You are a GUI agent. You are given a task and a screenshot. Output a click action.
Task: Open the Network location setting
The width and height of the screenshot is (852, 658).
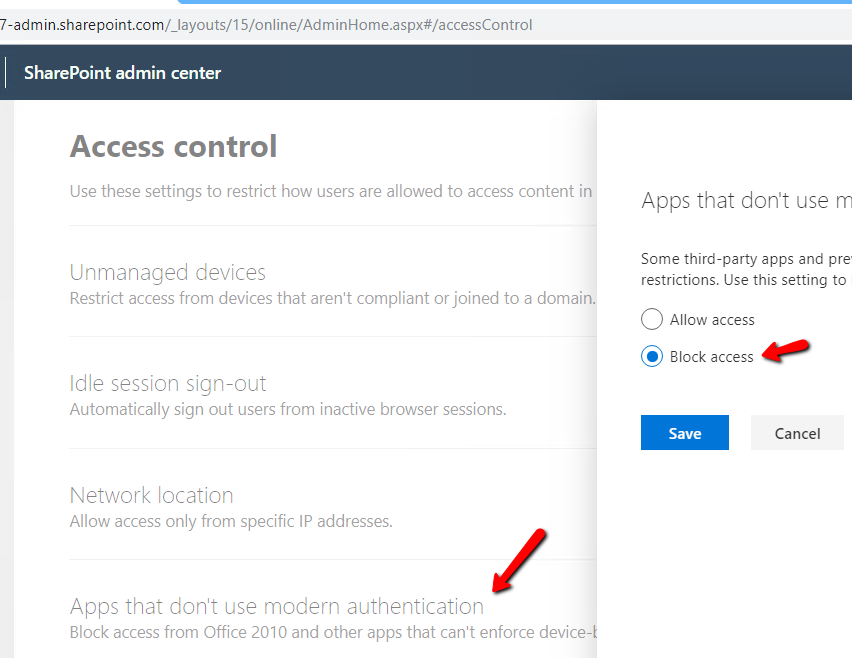tap(151, 495)
